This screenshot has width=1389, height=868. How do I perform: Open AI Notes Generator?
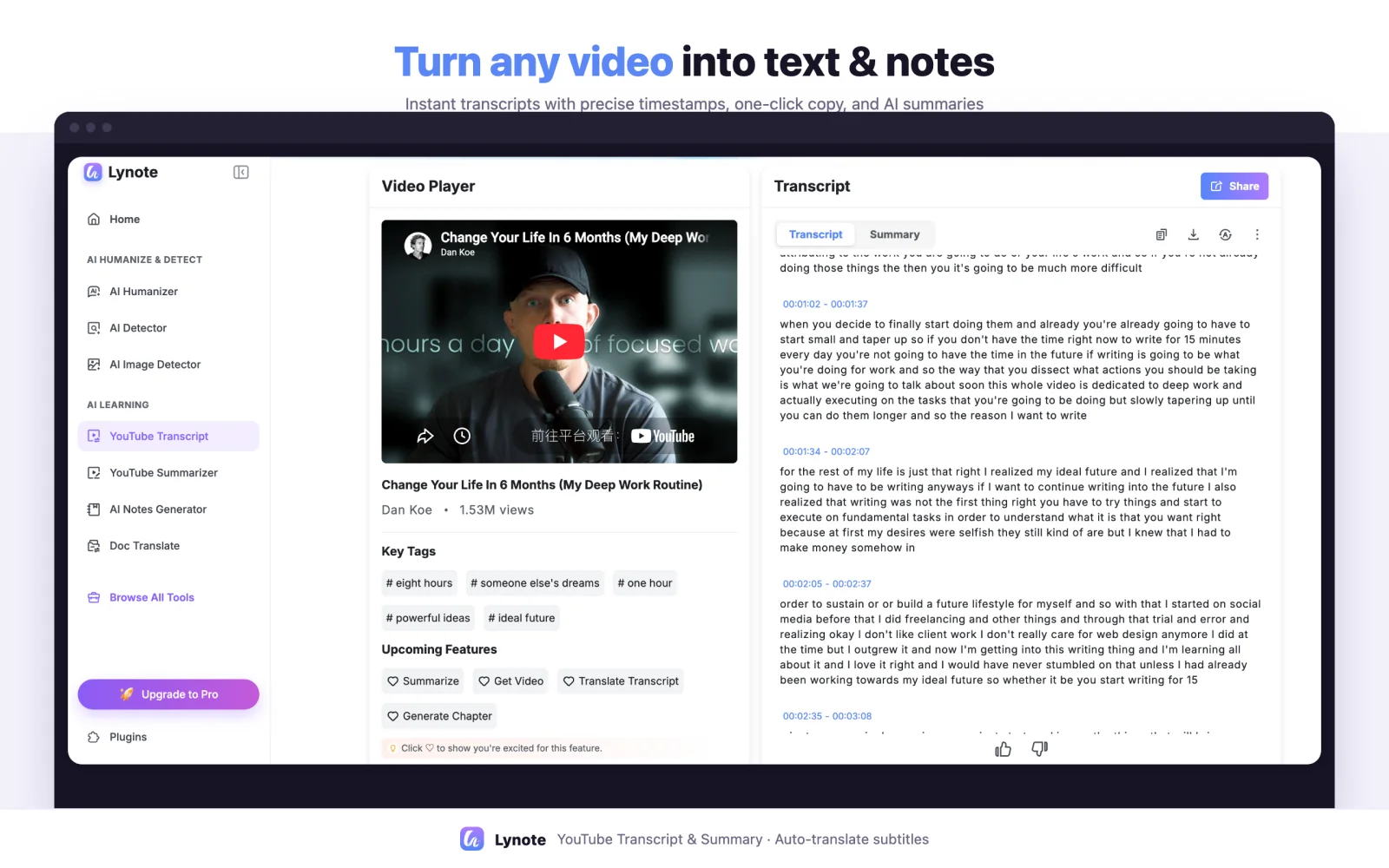click(x=168, y=510)
